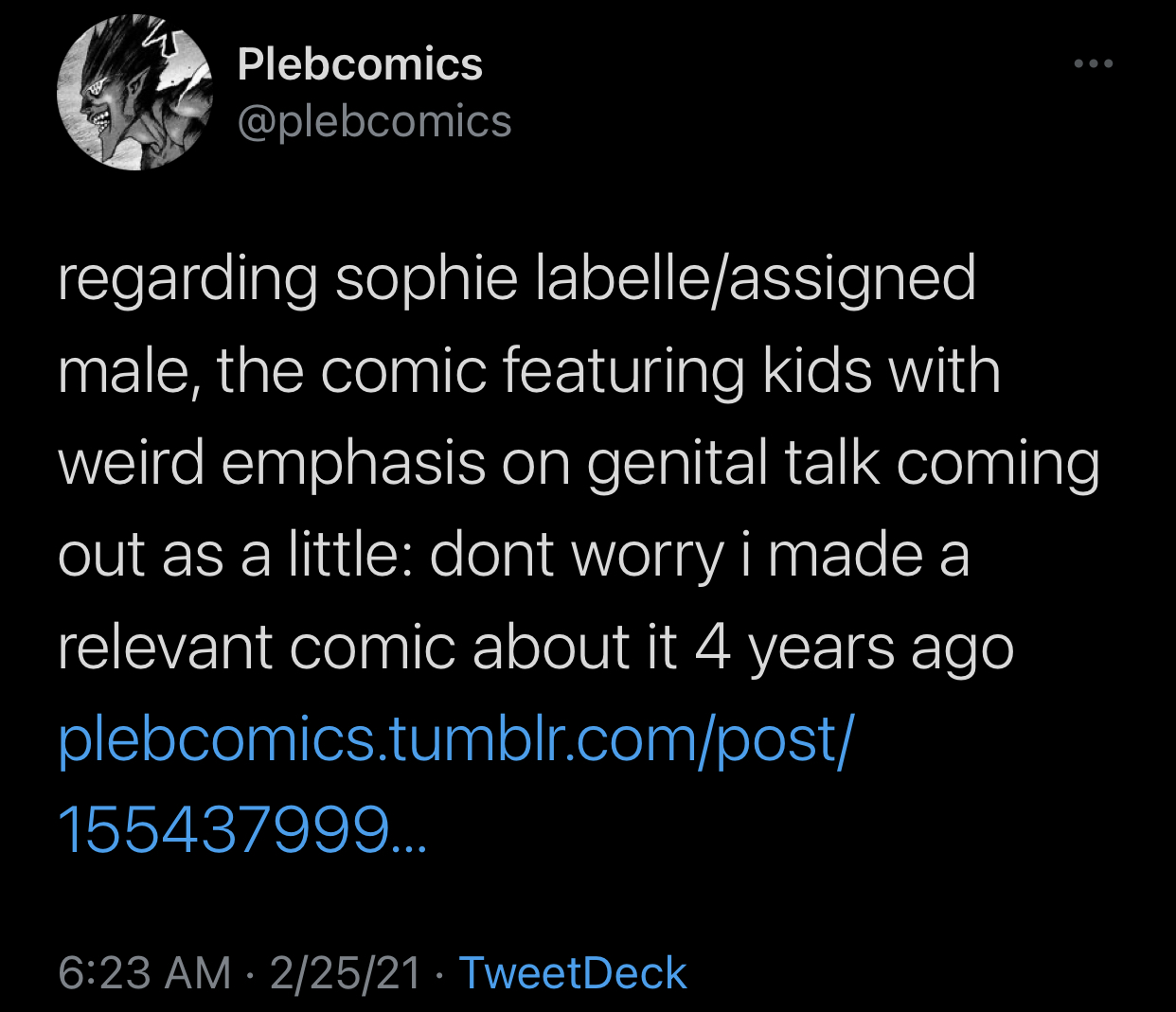The image size is (1176, 1012).
Task: Open the plebcomics.tumblr.com/post link
Action: [x=455, y=738]
